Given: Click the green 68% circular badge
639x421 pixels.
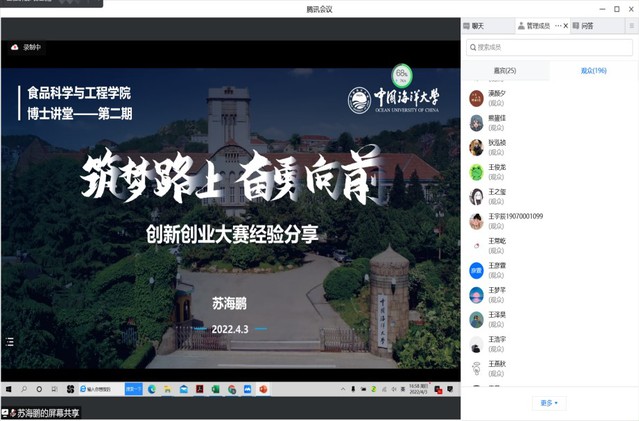Looking at the screenshot, I should point(401,75).
